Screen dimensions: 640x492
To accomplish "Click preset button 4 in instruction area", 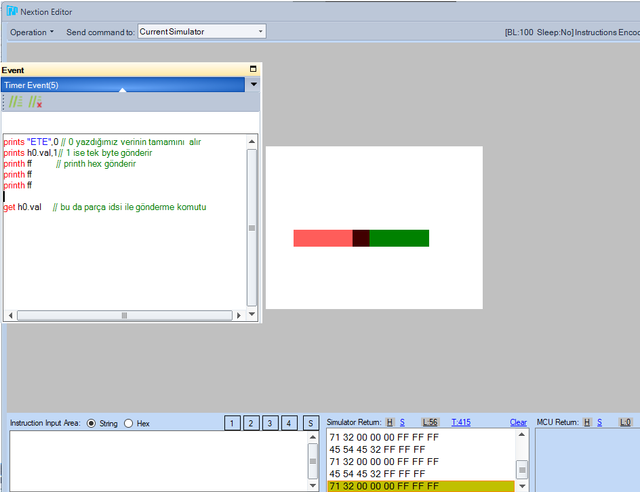I will (x=289, y=423).
